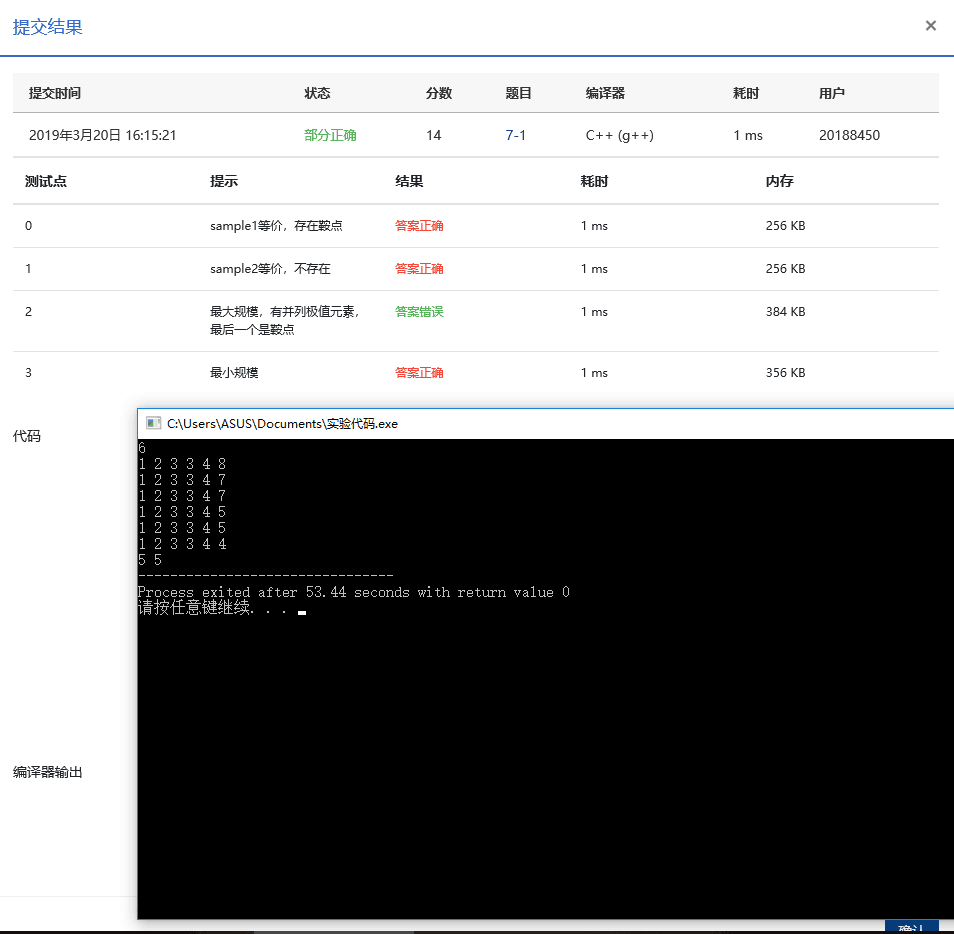The height and width of the screenshot is (934, 954).
Task: Click 答案正确 result of test point 0
Action: click(419, 226)
